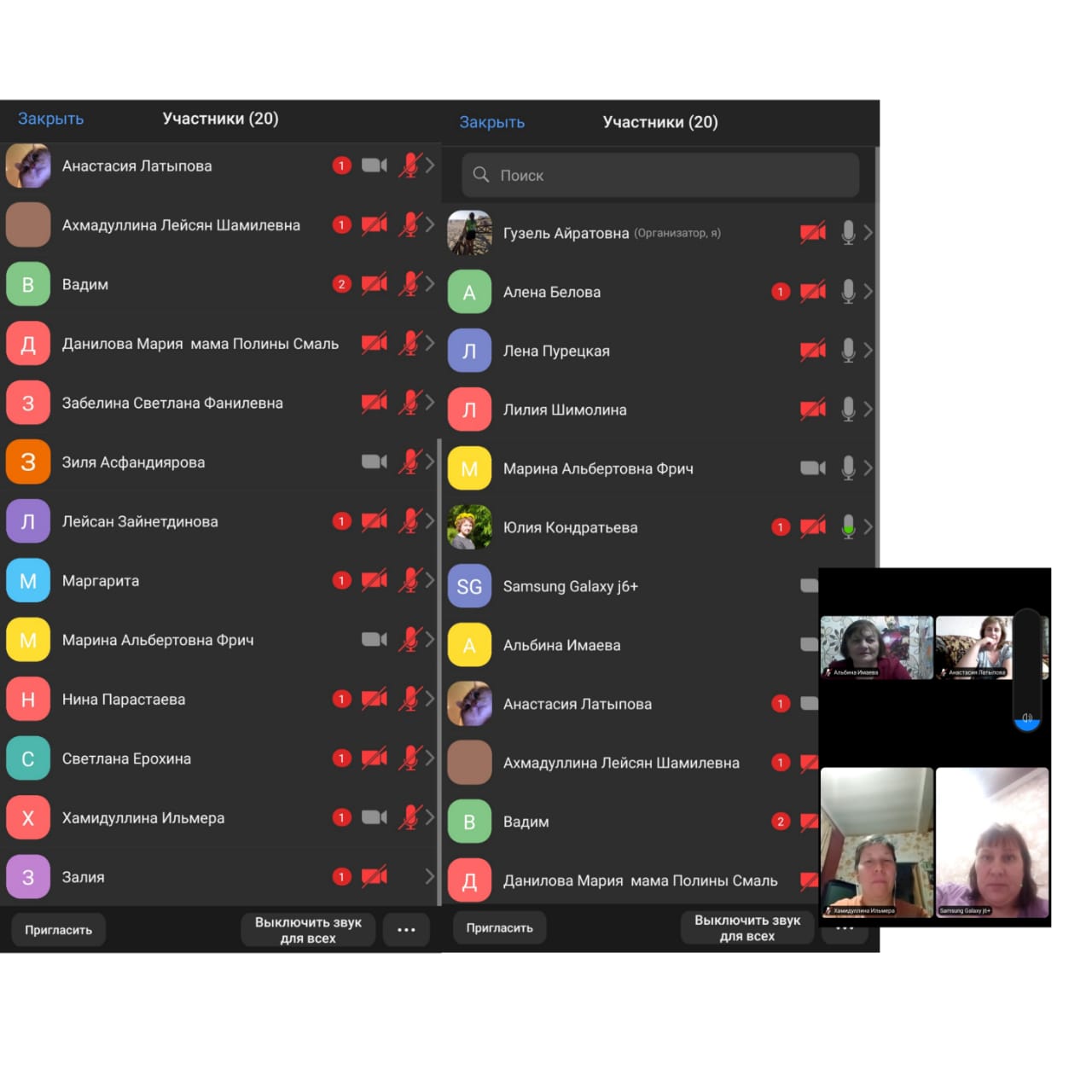Toggle the microphone for Гузель Айратовна
The height and width of the screenshot is (1092, 1092).
(848, 232)
